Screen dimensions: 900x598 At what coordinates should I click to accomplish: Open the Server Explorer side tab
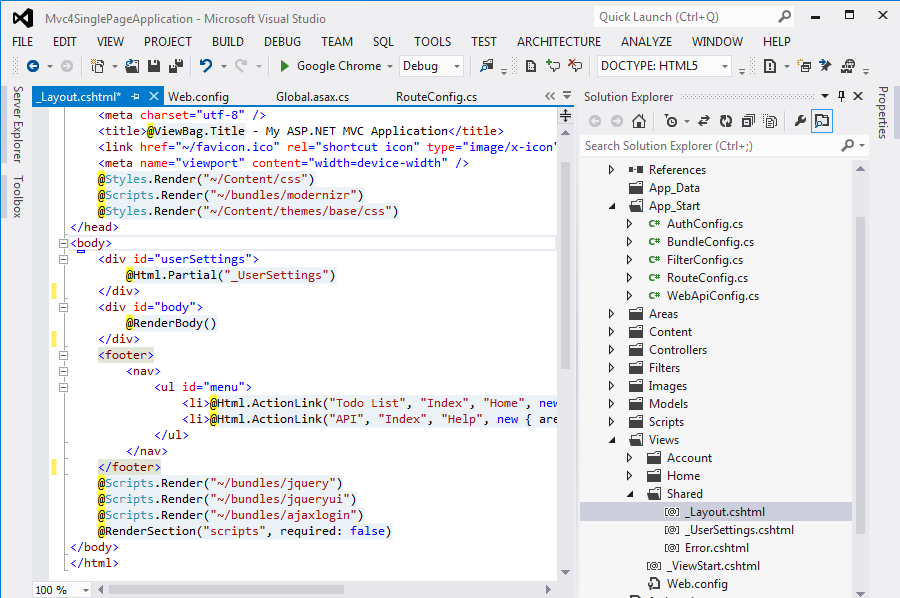(18, 125)
